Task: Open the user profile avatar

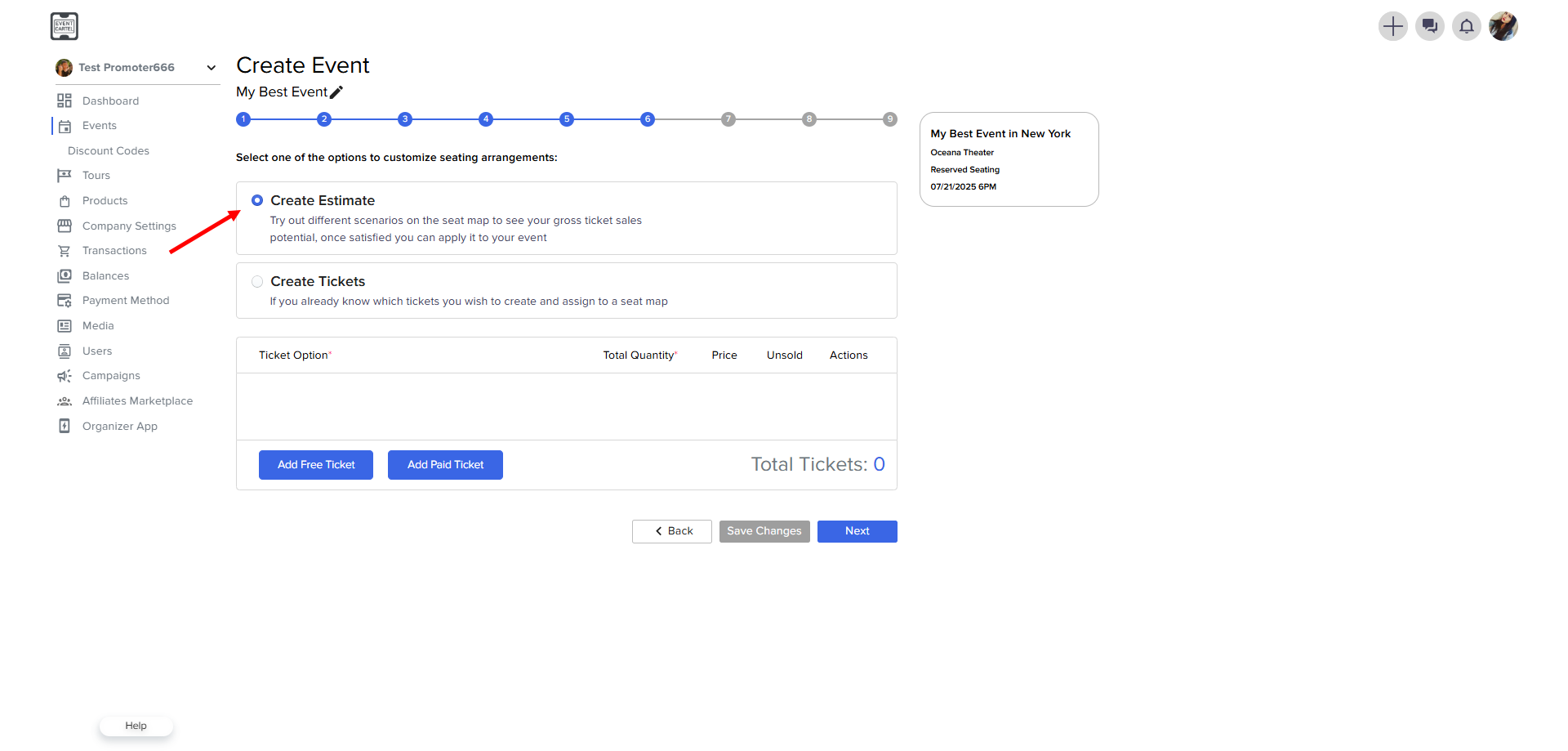Action: tap(1503, 26)
